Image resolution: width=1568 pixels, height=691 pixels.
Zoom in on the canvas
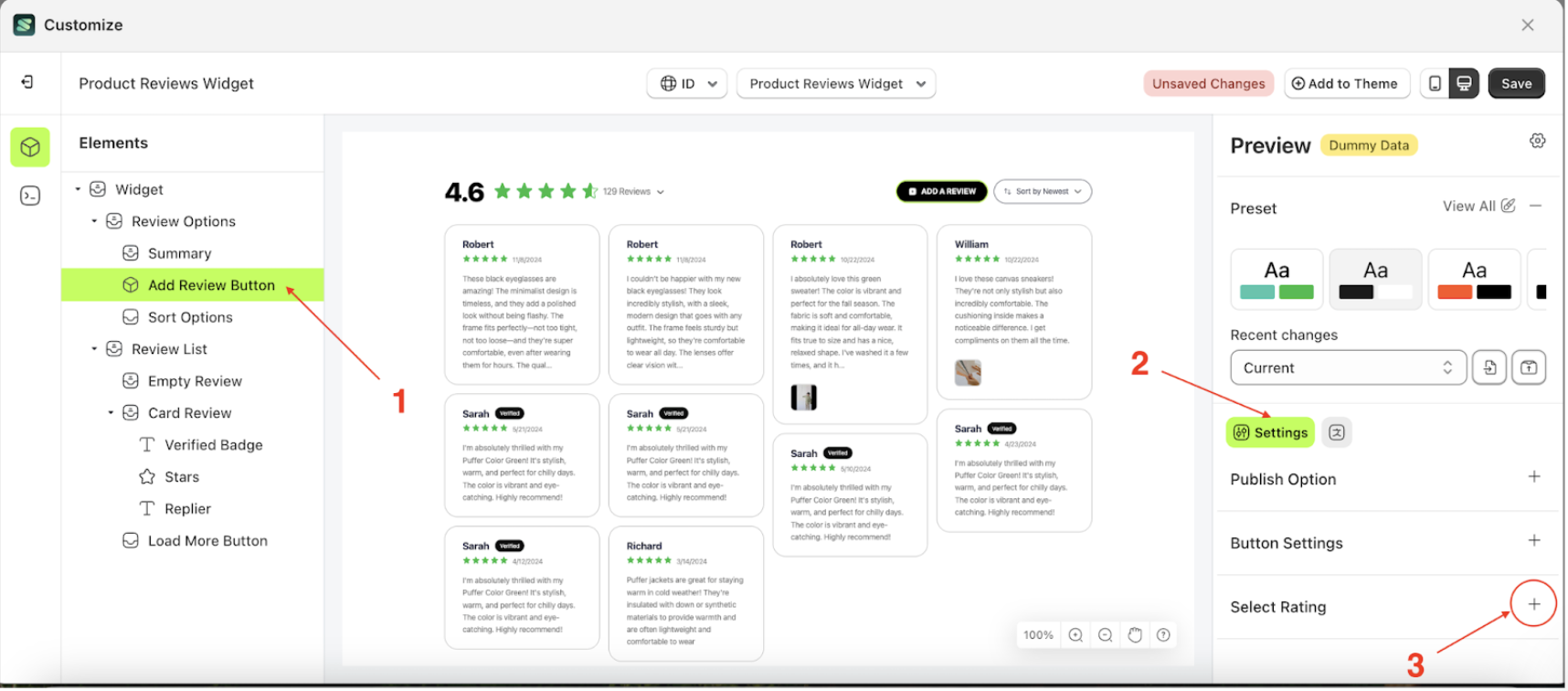coord(1075,635)
